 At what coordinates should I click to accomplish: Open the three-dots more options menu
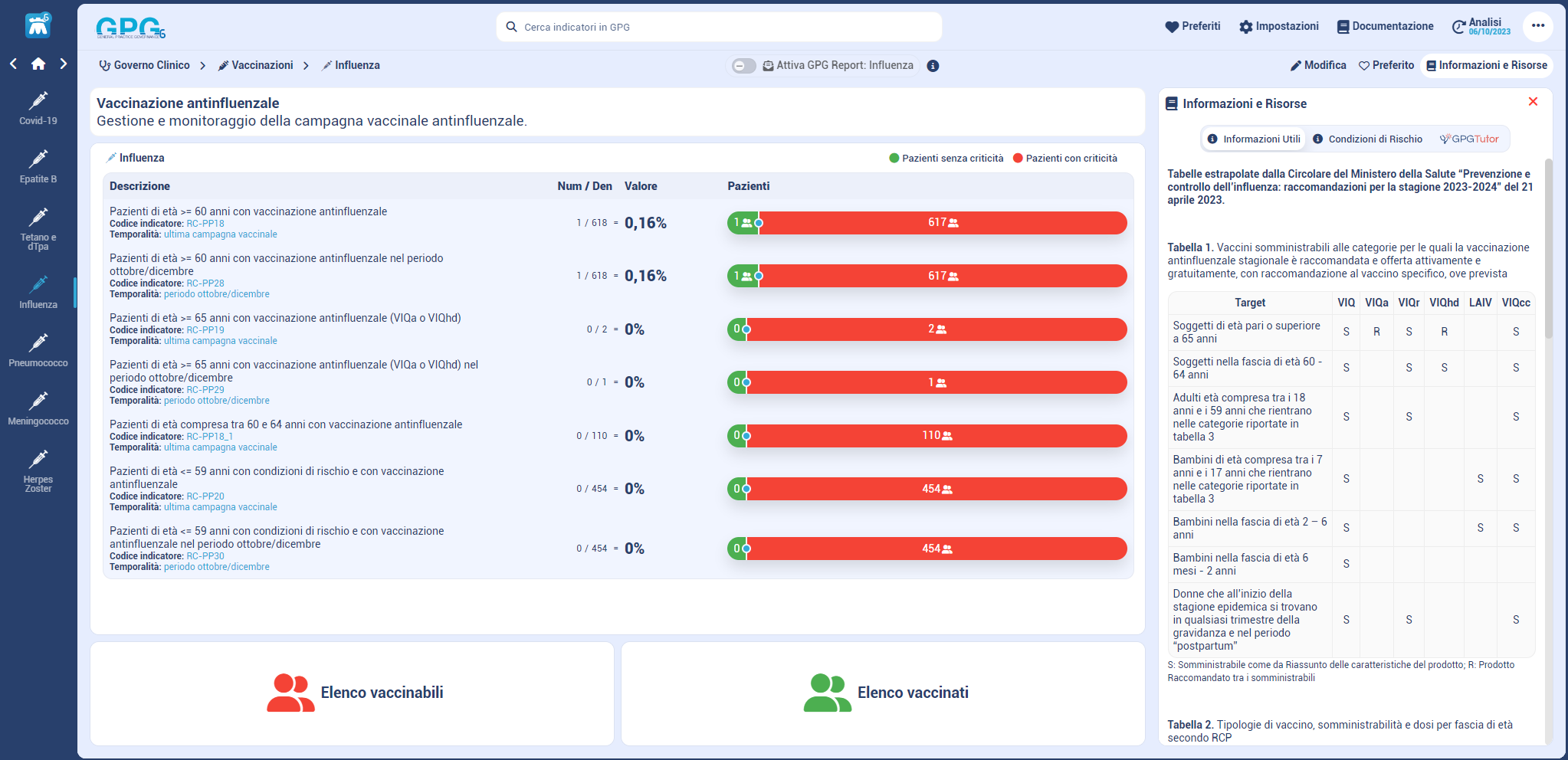(x=1537, y=26)
